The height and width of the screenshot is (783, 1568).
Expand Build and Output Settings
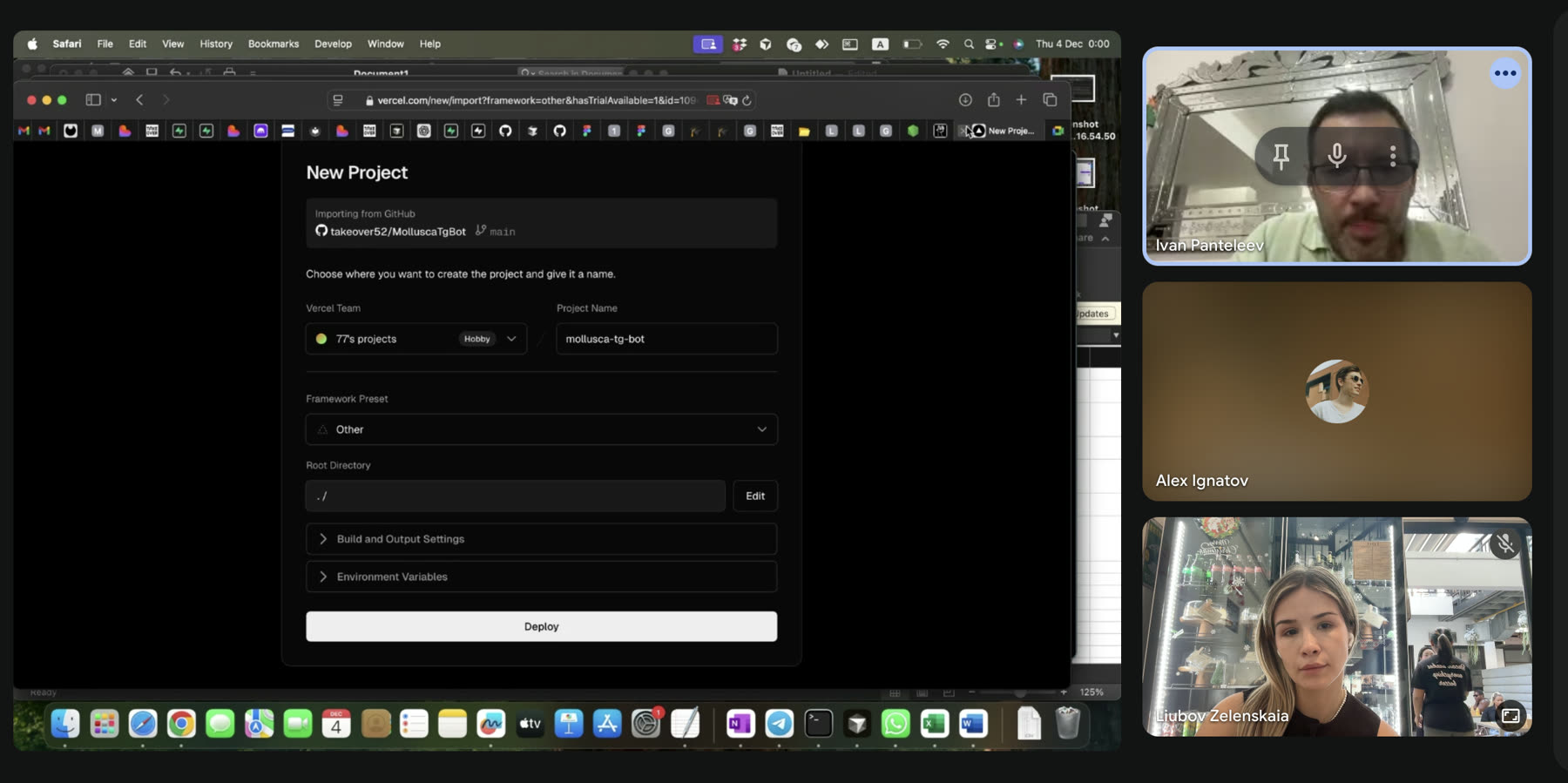point(541,539)
